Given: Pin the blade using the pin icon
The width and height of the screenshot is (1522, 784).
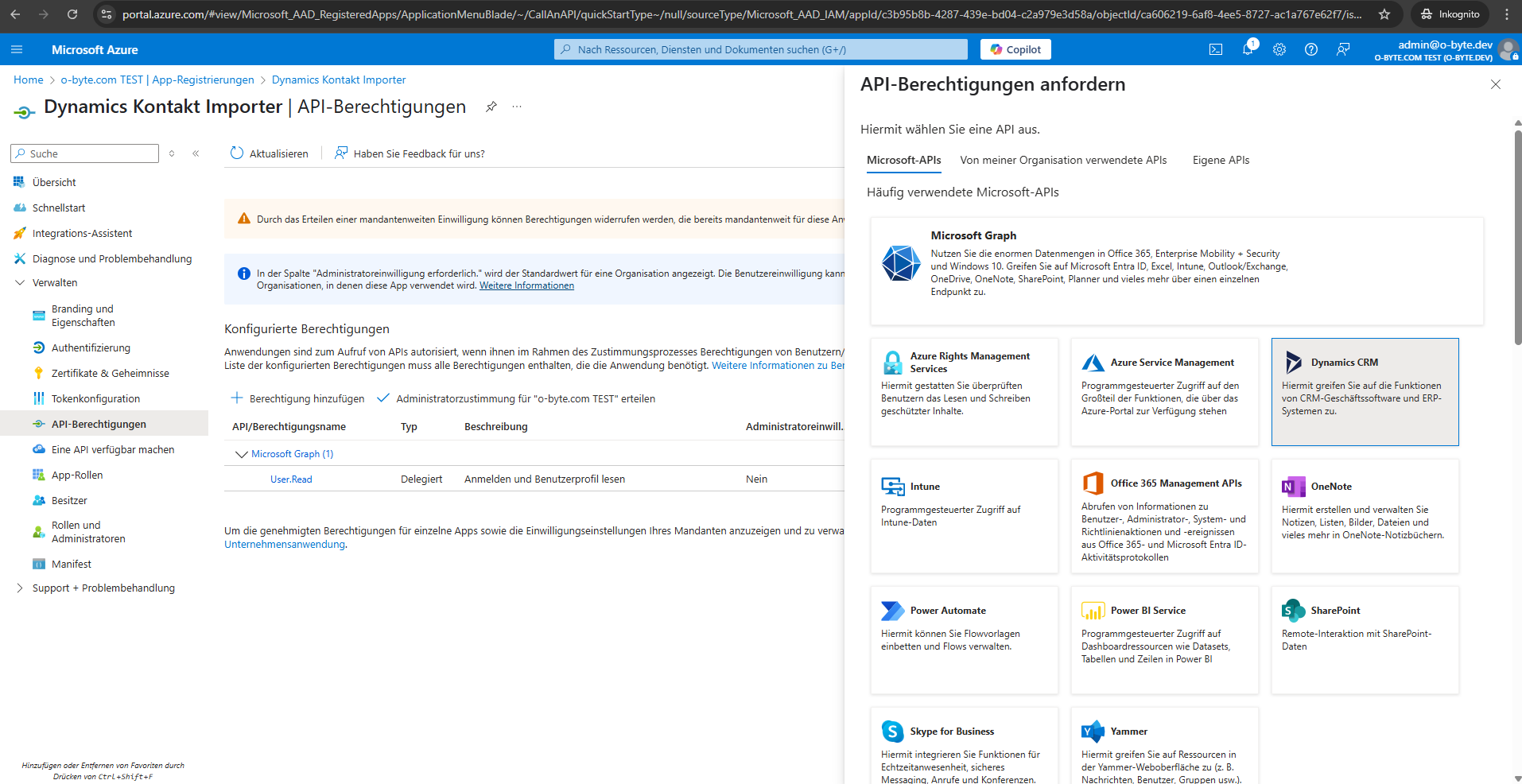Looking at the screenshot, I should (x=491, y=107).
